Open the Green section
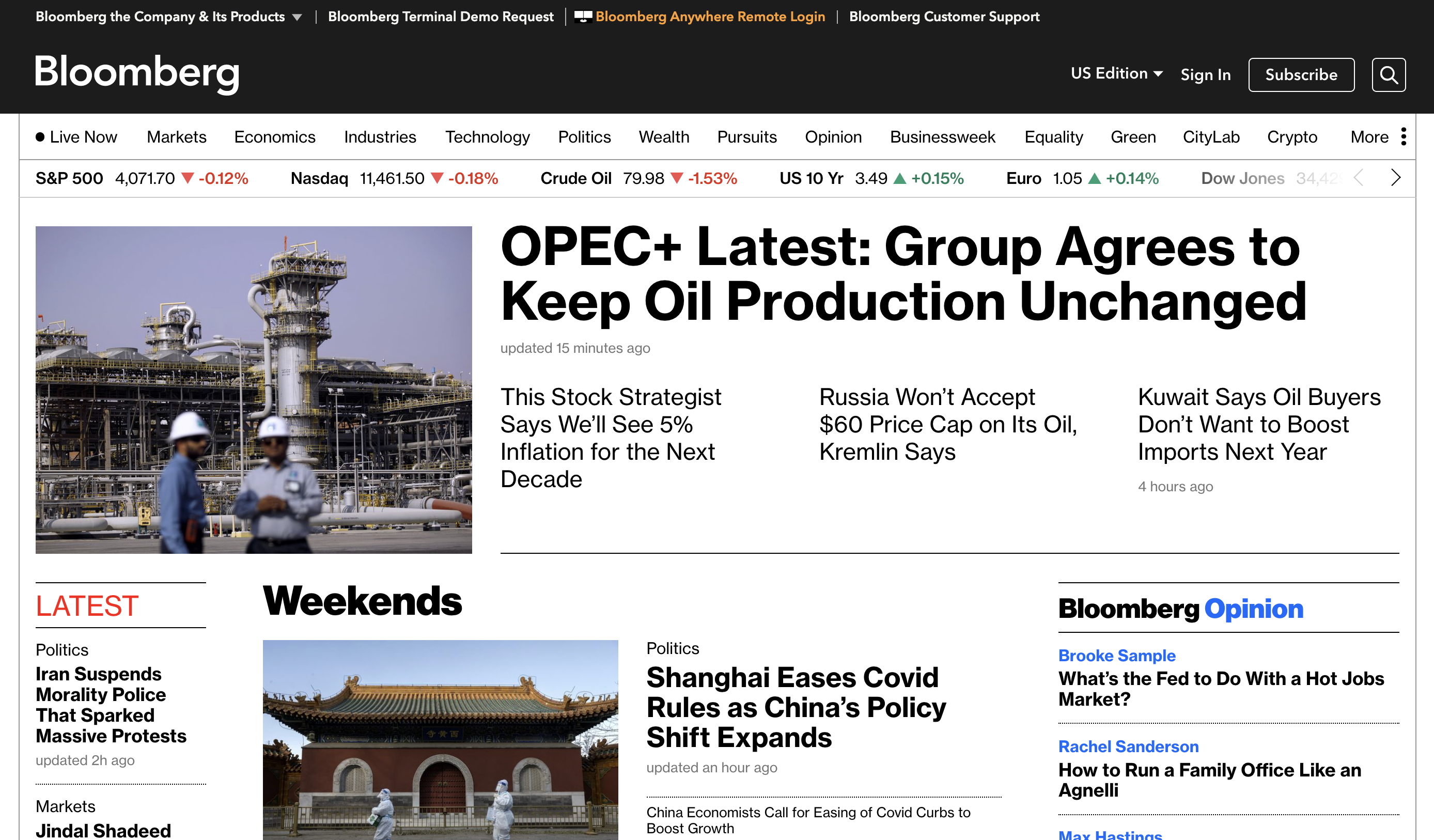Viewport: 1434px width, 840px height. 1133,136
